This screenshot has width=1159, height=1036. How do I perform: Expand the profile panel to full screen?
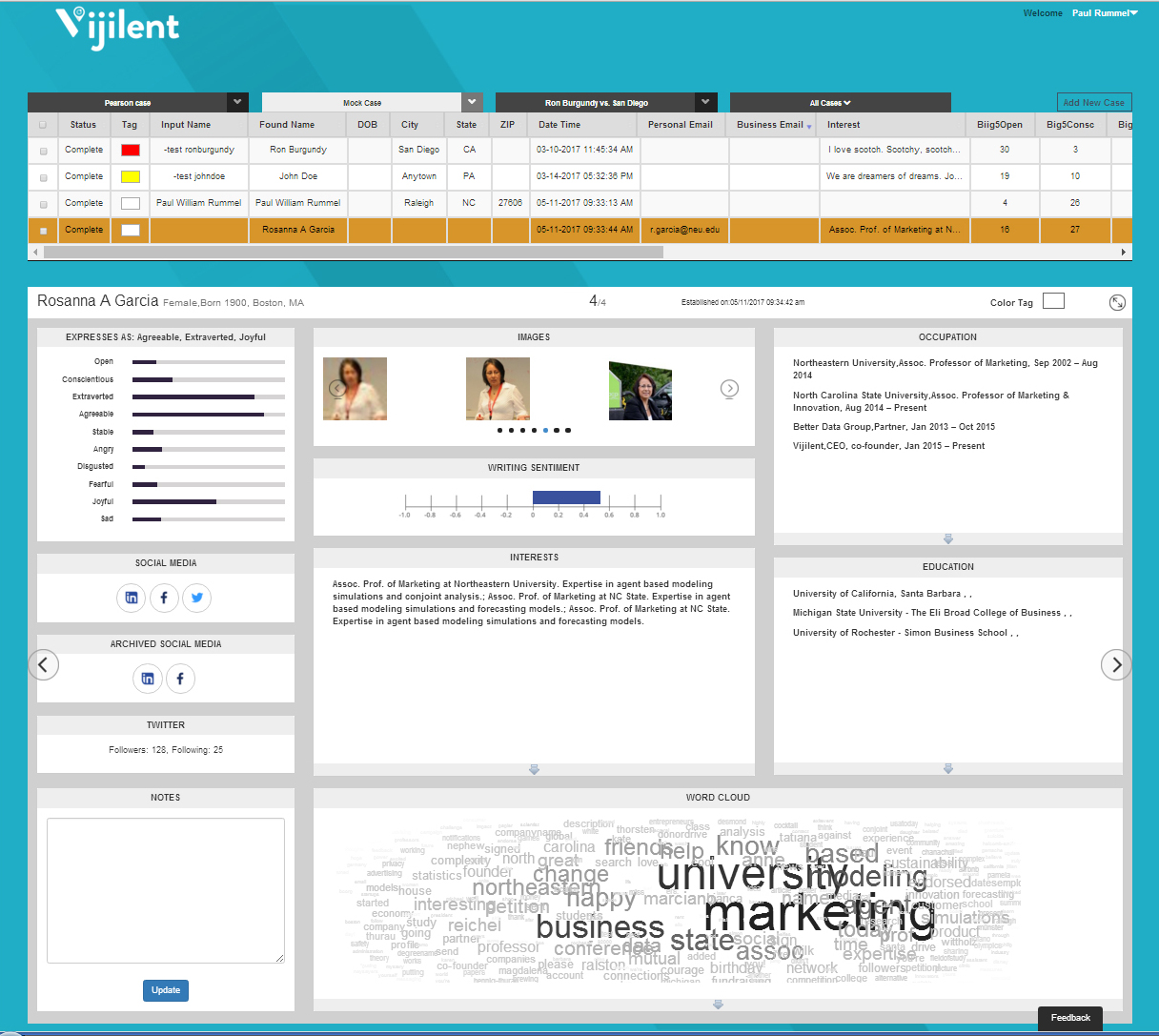coord(1117,302)
